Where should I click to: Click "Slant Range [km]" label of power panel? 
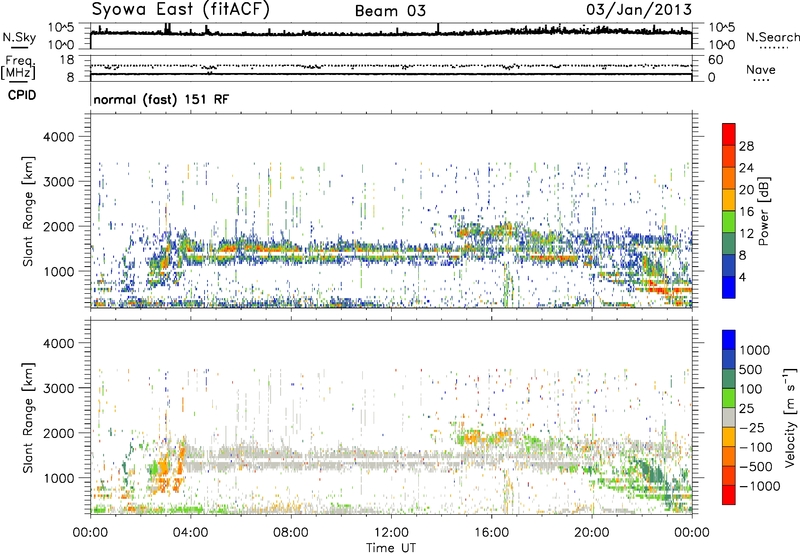[x=28, y=211]
